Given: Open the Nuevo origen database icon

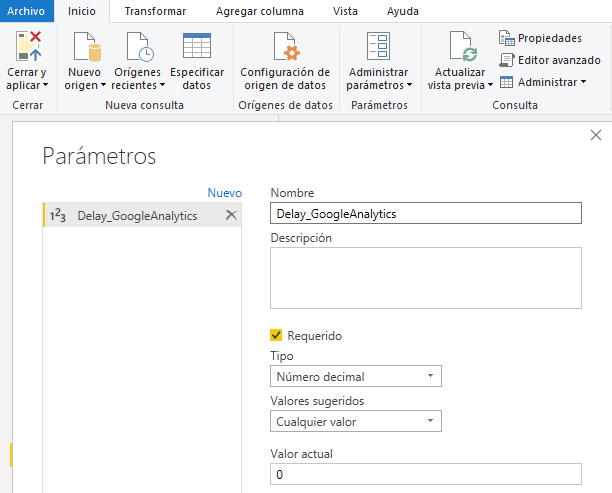Looking at the screenshot, I should (85, 47).
